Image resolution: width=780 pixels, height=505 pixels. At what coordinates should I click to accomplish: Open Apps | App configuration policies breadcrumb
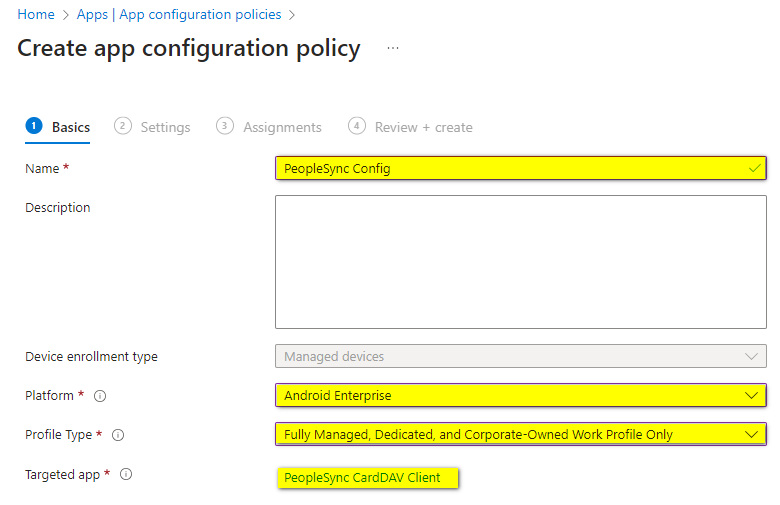pyautogui.click(x=179, y=14)
